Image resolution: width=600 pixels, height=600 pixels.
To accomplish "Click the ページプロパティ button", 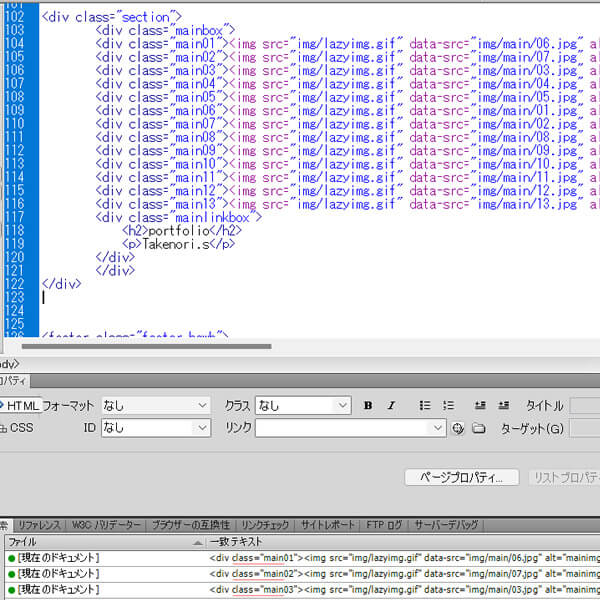I will click(461, 477).
